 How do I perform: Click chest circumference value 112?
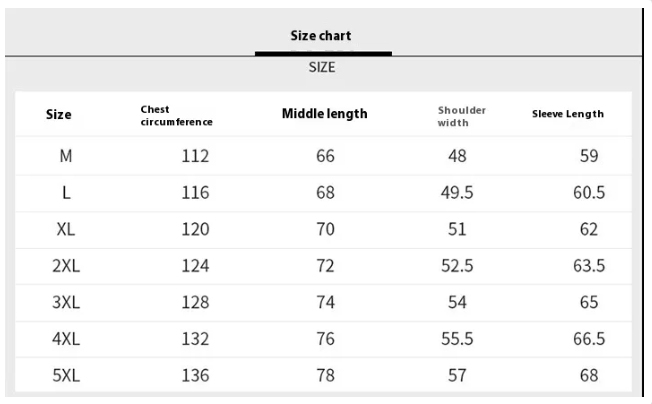pyautogui.click(x=195, y=157)
